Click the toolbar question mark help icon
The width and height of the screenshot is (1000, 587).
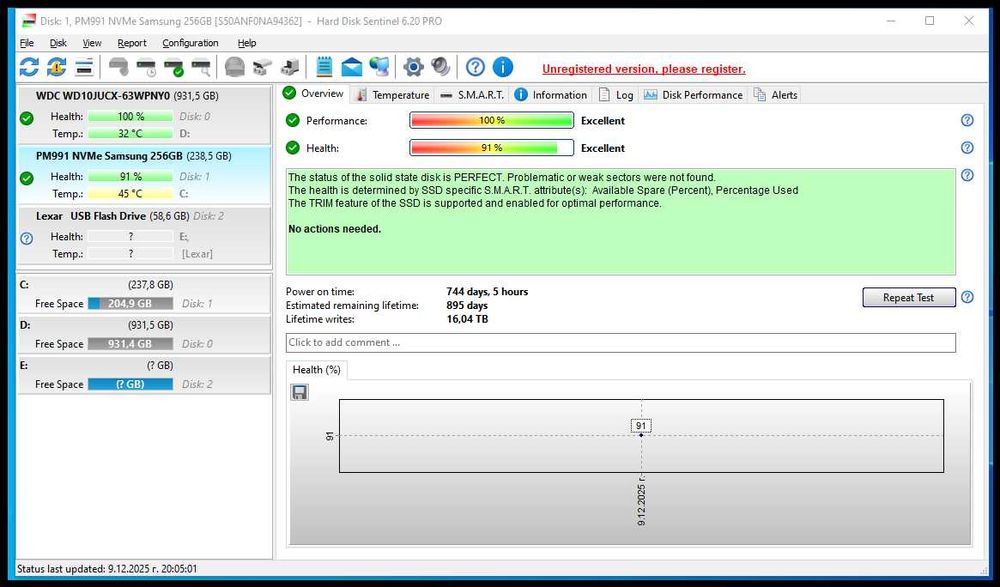tap(475, 67)
